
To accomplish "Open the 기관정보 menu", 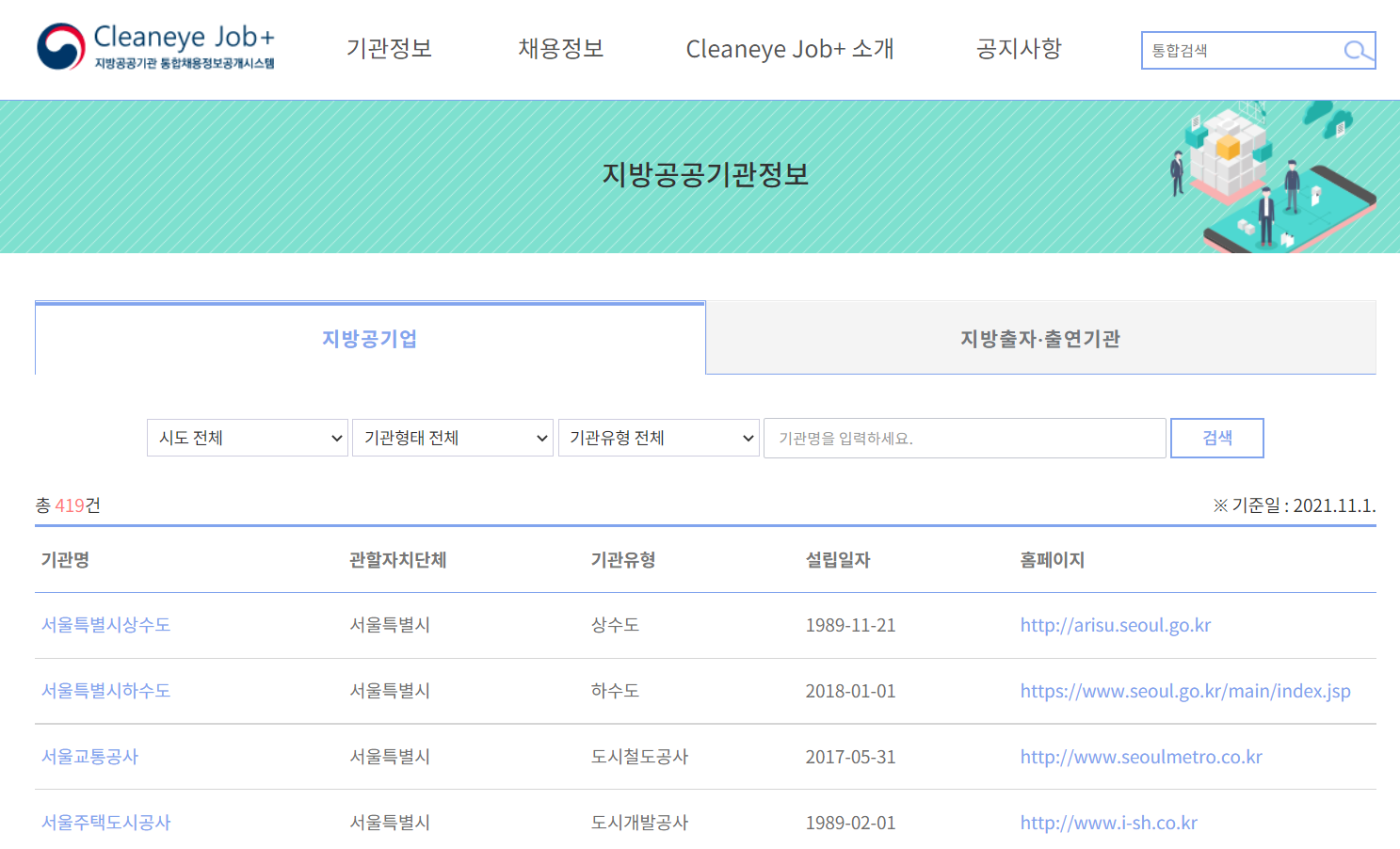I will 389,49.
